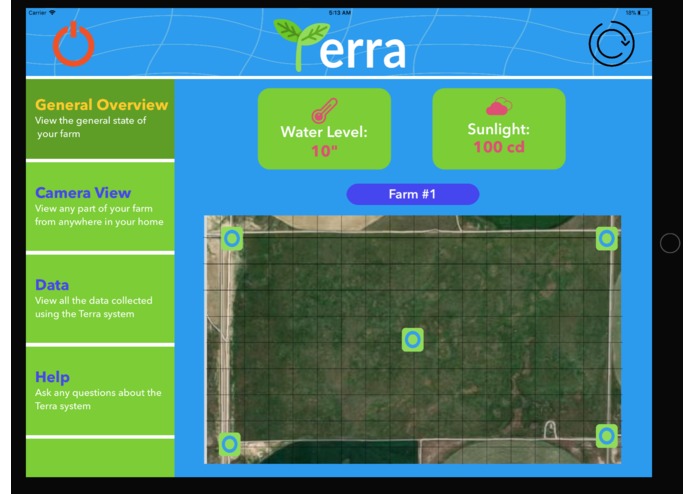This screenshot has width=695, height=494.
Task: Switch to Camera View tab
Action: point(100,207)
